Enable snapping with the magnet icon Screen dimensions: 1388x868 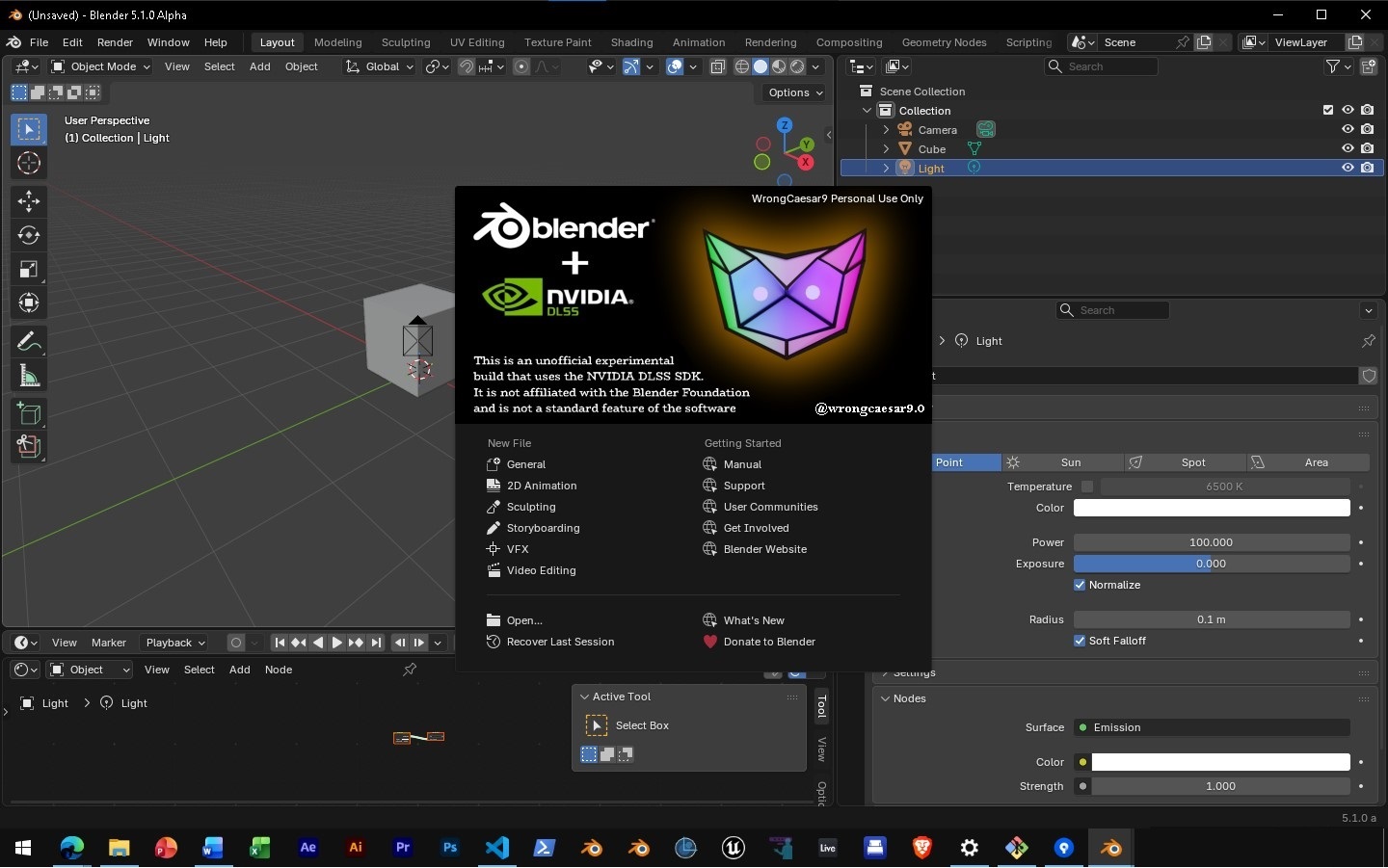pos(467,66)
